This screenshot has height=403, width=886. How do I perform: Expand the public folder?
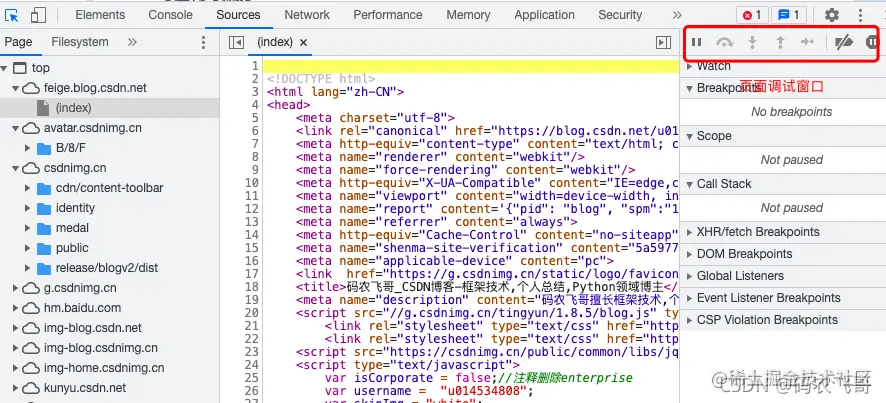coord(27,248)
